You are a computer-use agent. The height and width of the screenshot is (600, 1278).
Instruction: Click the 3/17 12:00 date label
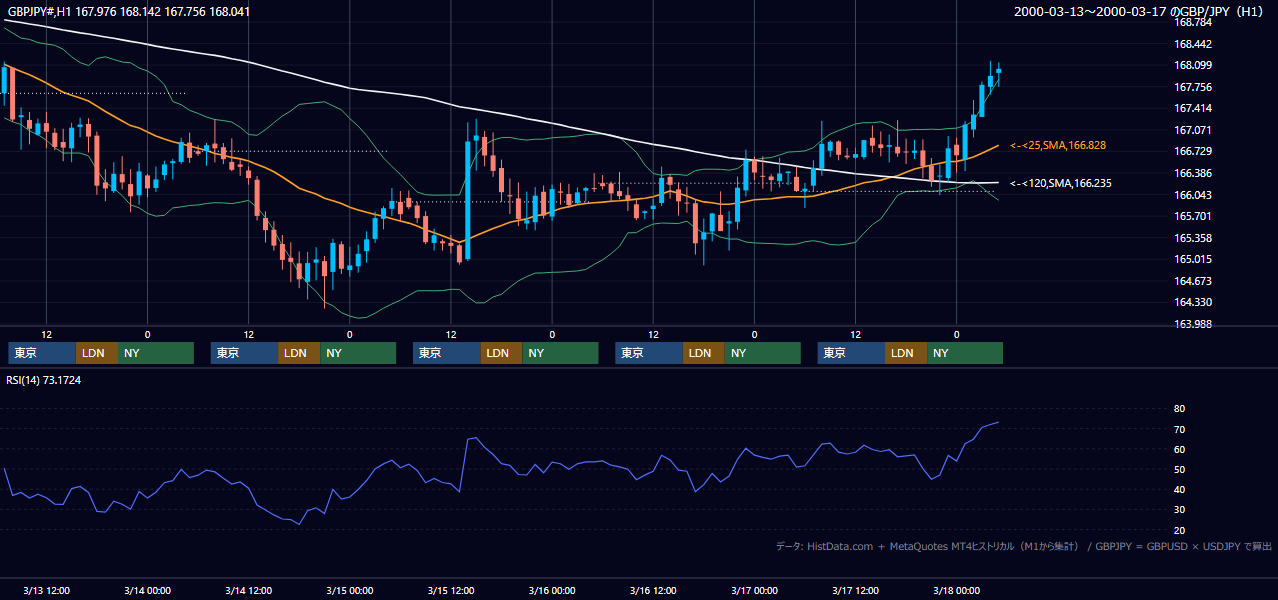click(855, 591)
